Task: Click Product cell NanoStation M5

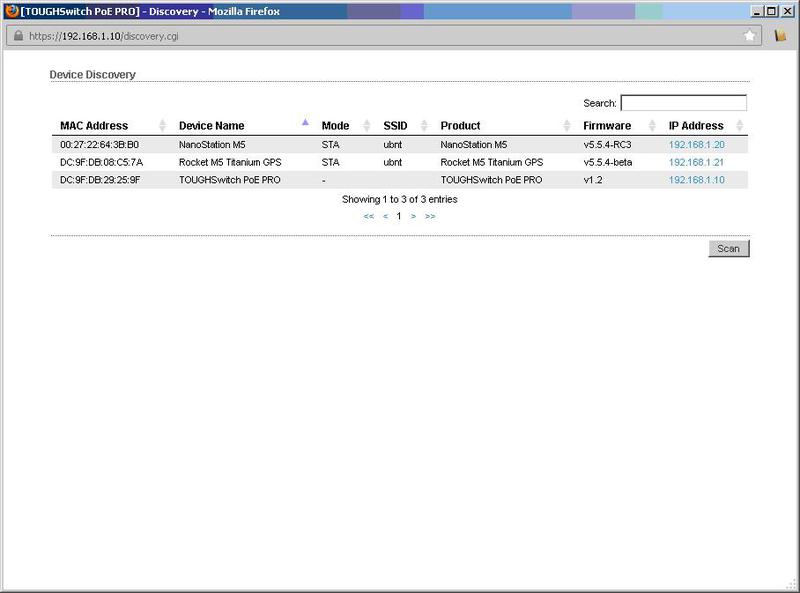Action: tap(474, 144)
